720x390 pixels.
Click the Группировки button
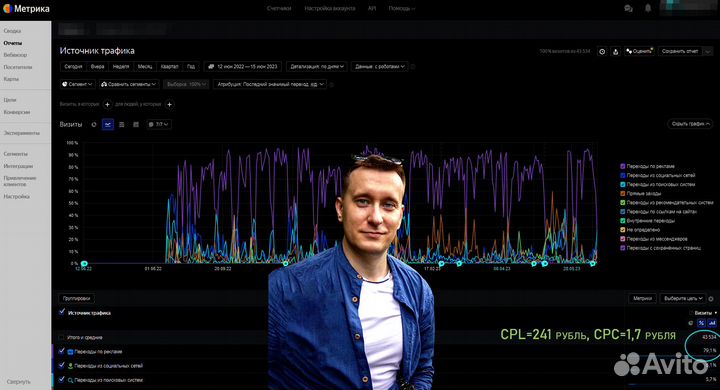pyautogui.click(x=76, y=299)
